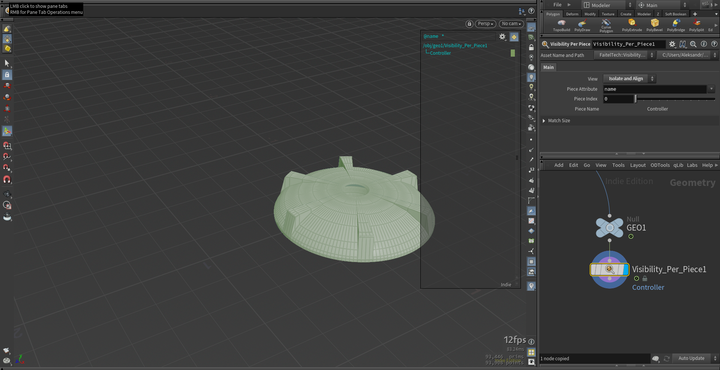Launch the PolyBridge shelf tool

676,25
